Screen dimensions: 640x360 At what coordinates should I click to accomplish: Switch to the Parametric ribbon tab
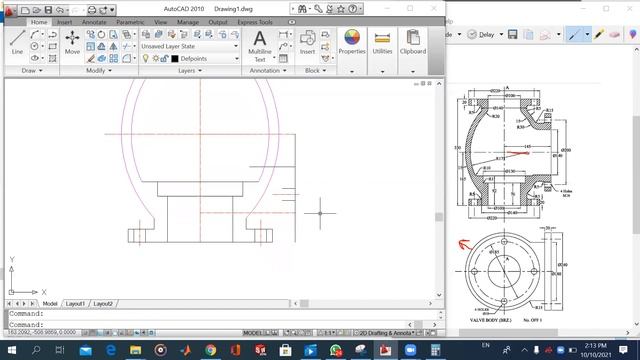[x=130, y=22]
